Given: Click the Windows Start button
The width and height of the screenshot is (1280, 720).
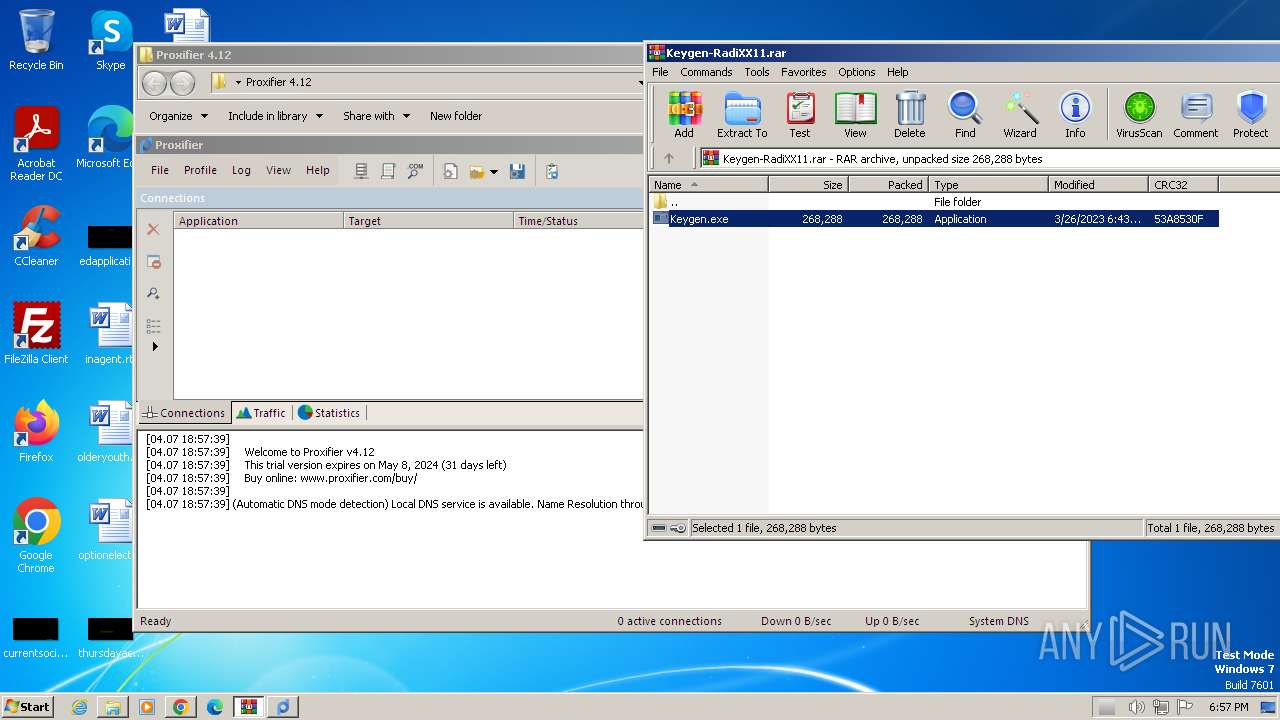Looking at the screenshot, I should pos(27,706).
